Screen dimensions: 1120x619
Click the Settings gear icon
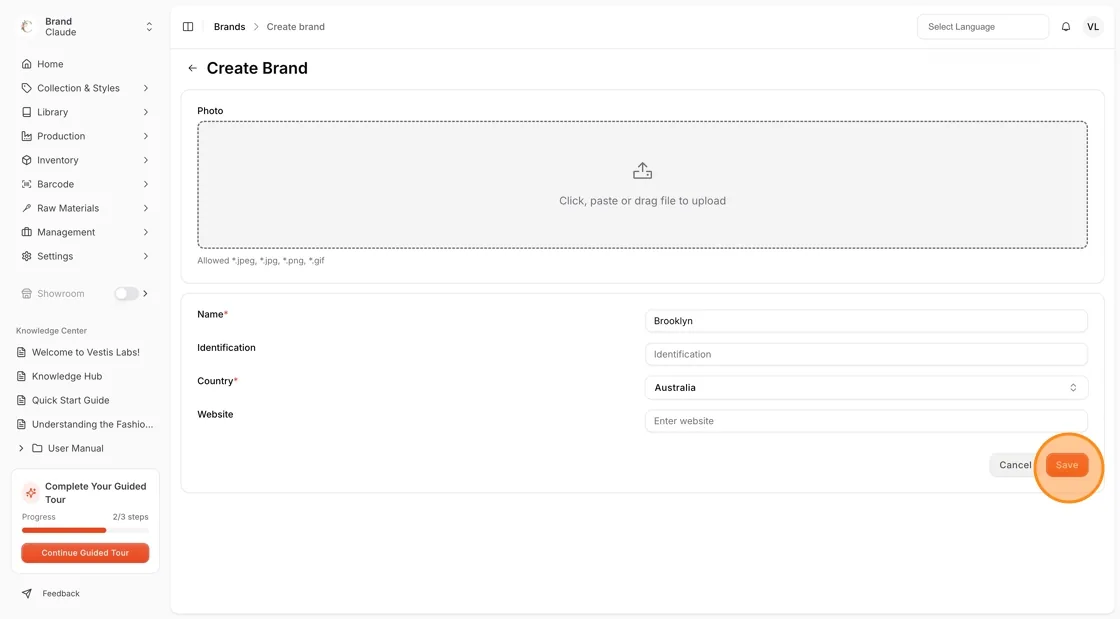point(26,256)
